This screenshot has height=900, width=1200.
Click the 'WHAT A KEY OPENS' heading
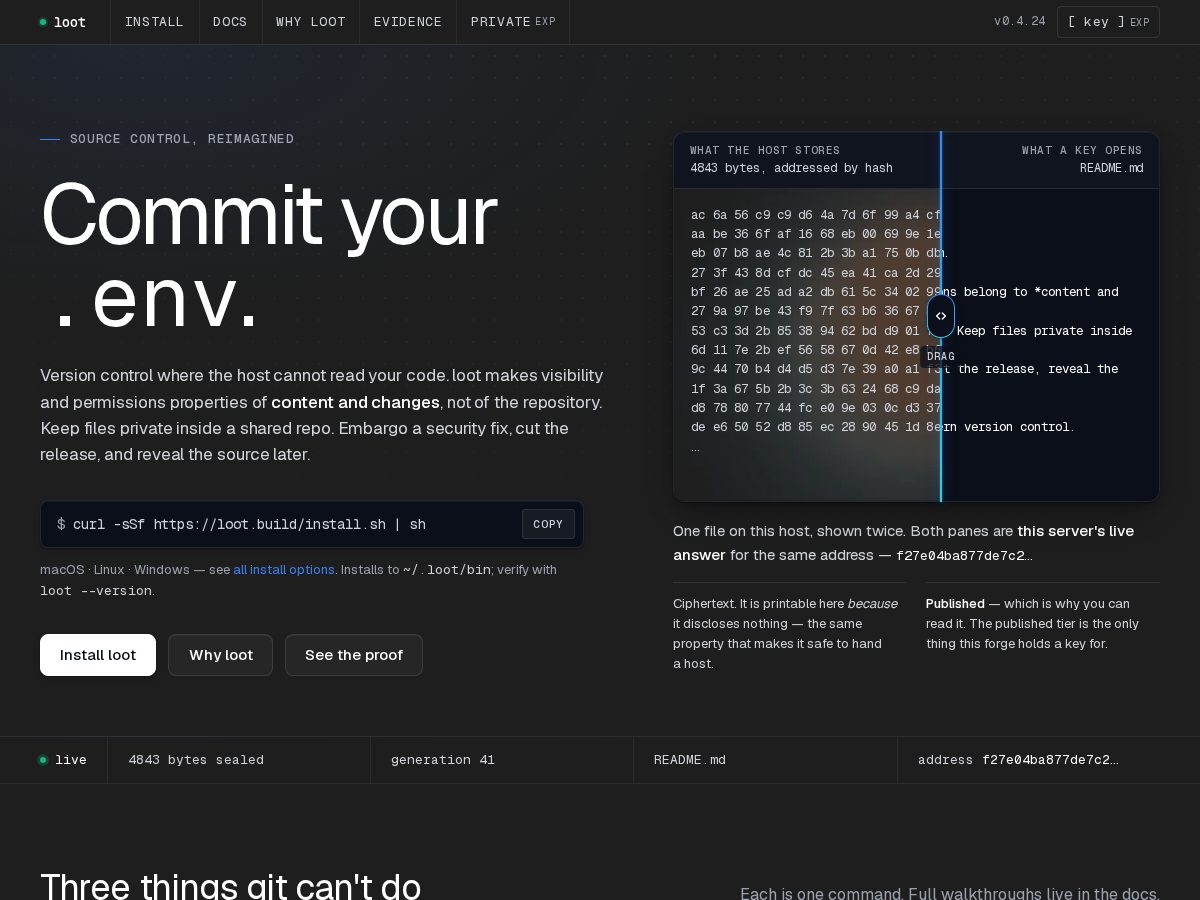pos(1082,150)
